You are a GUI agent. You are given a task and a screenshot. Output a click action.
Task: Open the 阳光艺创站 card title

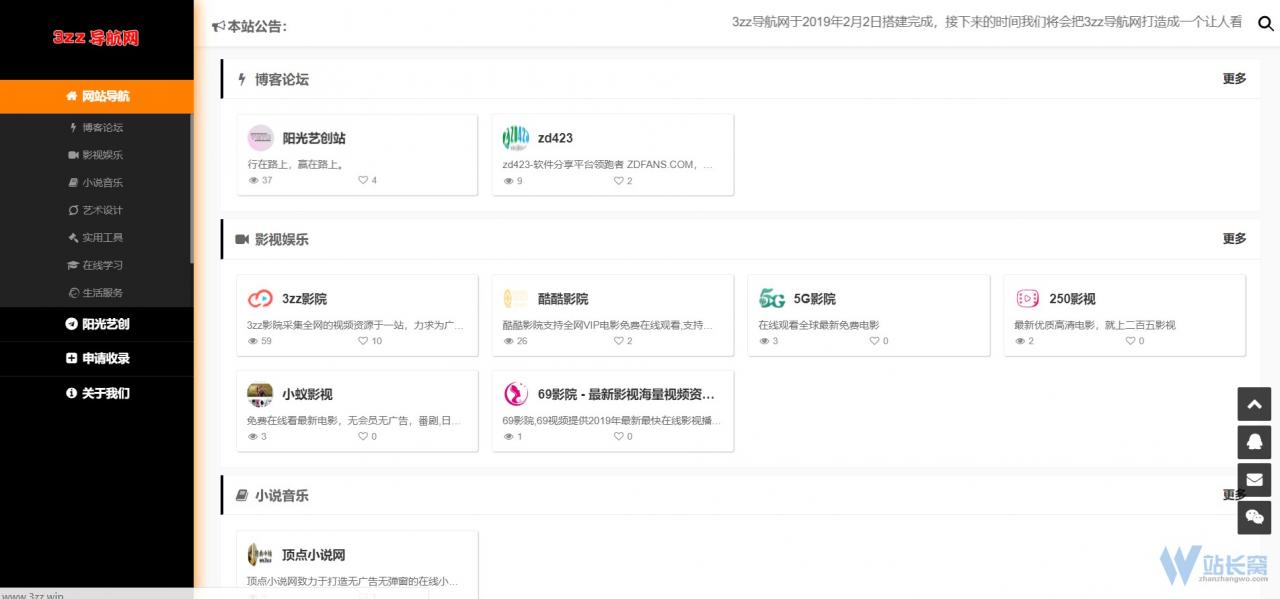314,138
